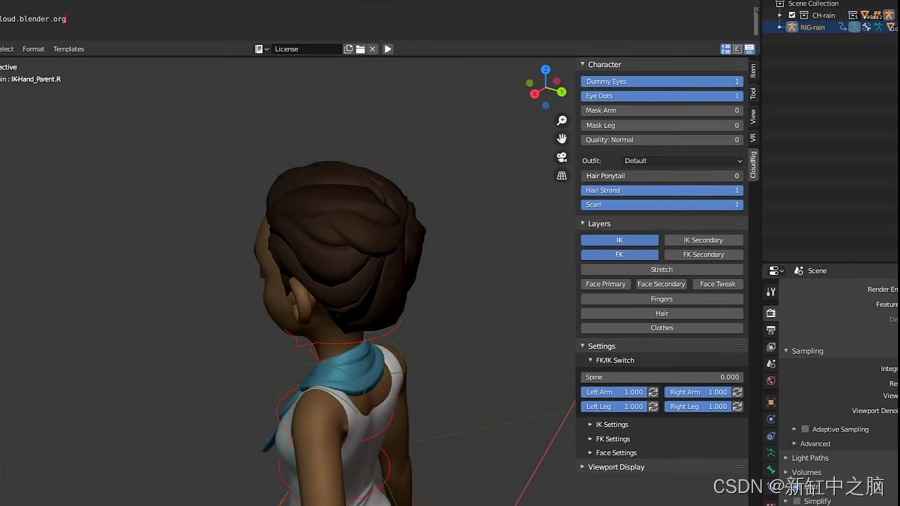Viewport: 900px width, 506px height.
Task: Toggle the Mask Arm property
Action: [662, 110]
